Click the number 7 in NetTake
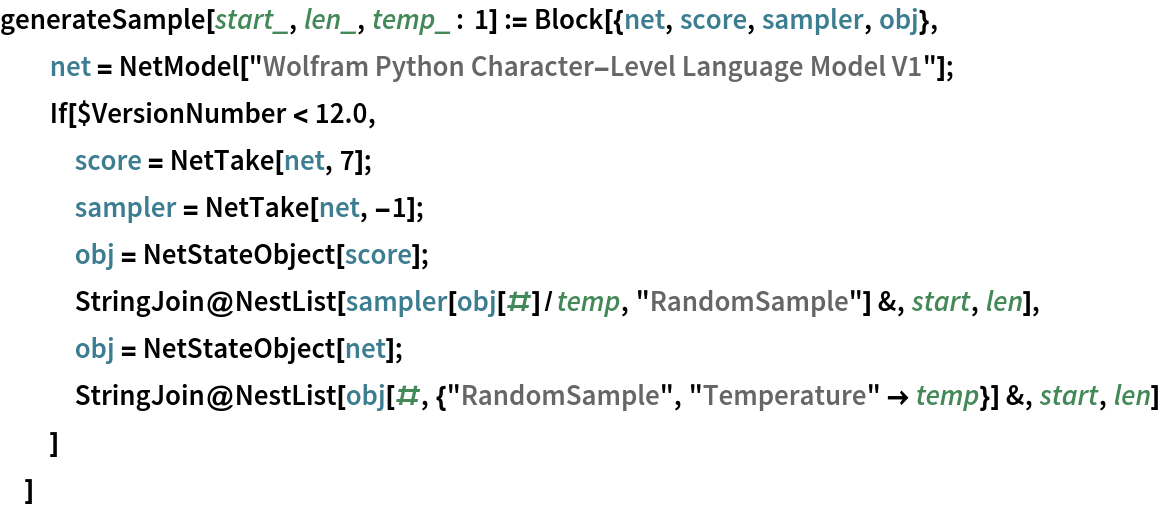Screen dimensions: 1160x508 pyautogui.click(x=357, y=162)
